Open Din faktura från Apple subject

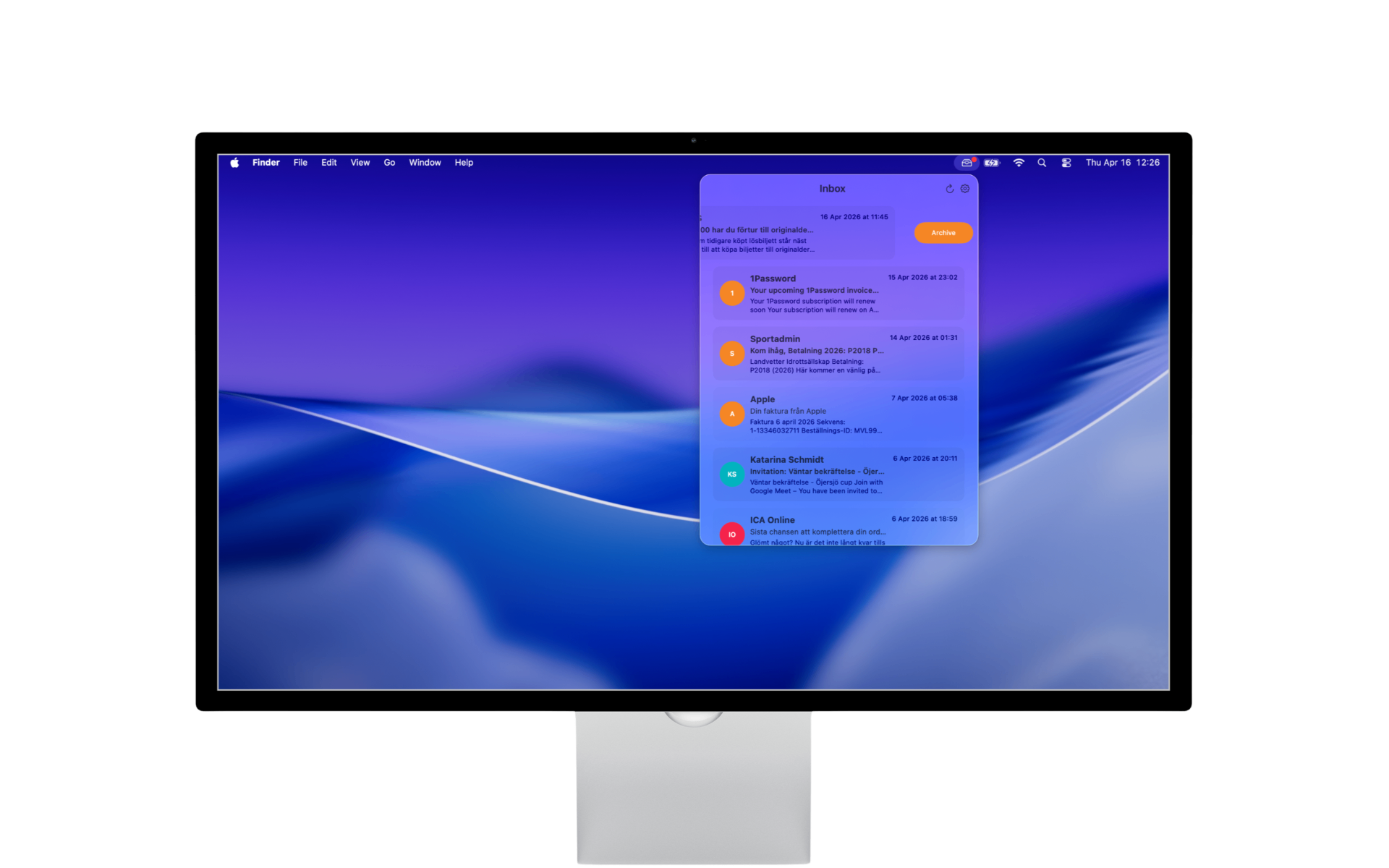point(788,411)
